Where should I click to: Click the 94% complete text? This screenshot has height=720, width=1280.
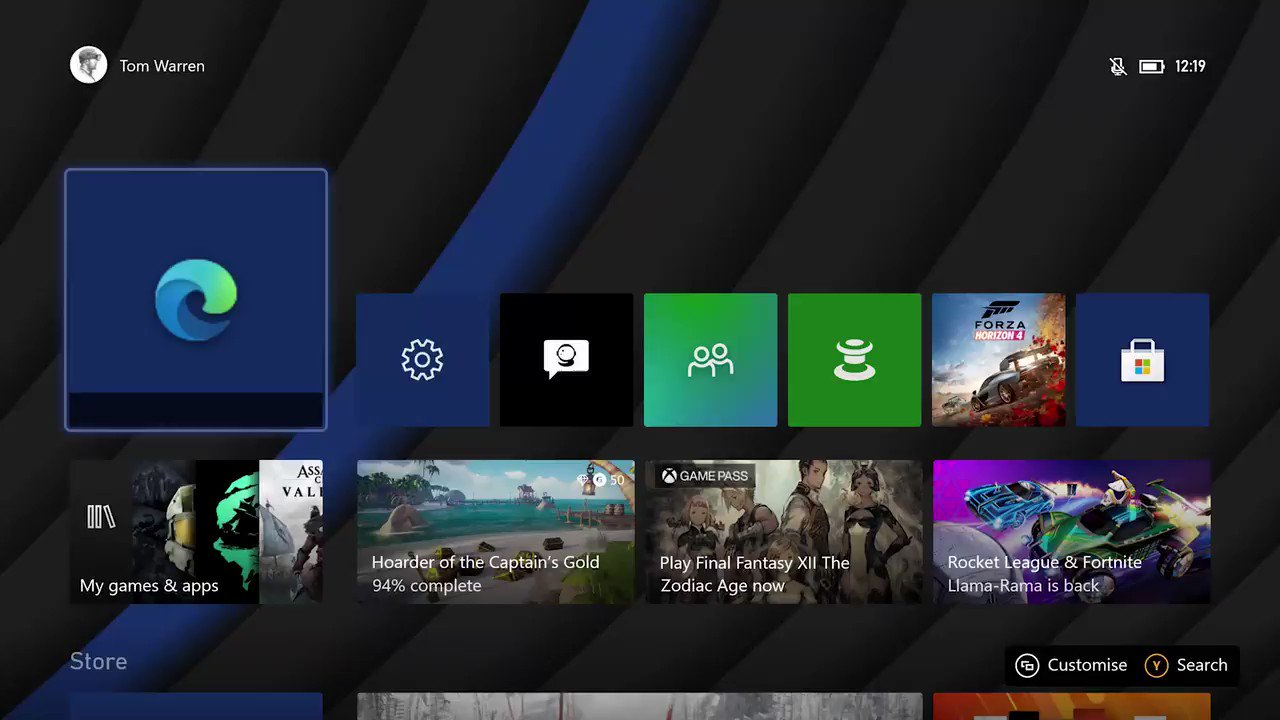click(426, 586)
